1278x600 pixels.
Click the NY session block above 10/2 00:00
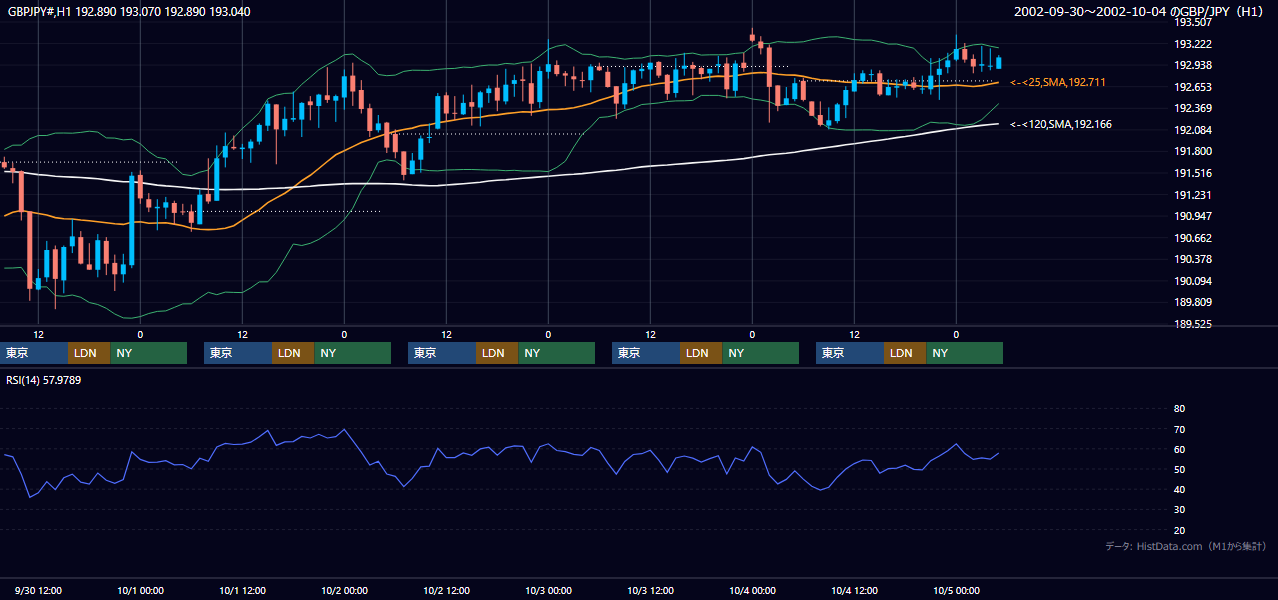pos(353,353)
